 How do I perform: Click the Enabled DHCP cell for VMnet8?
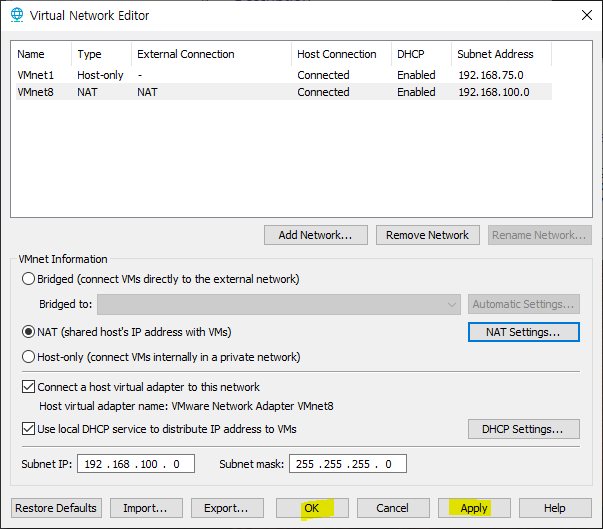click(416, 92)
